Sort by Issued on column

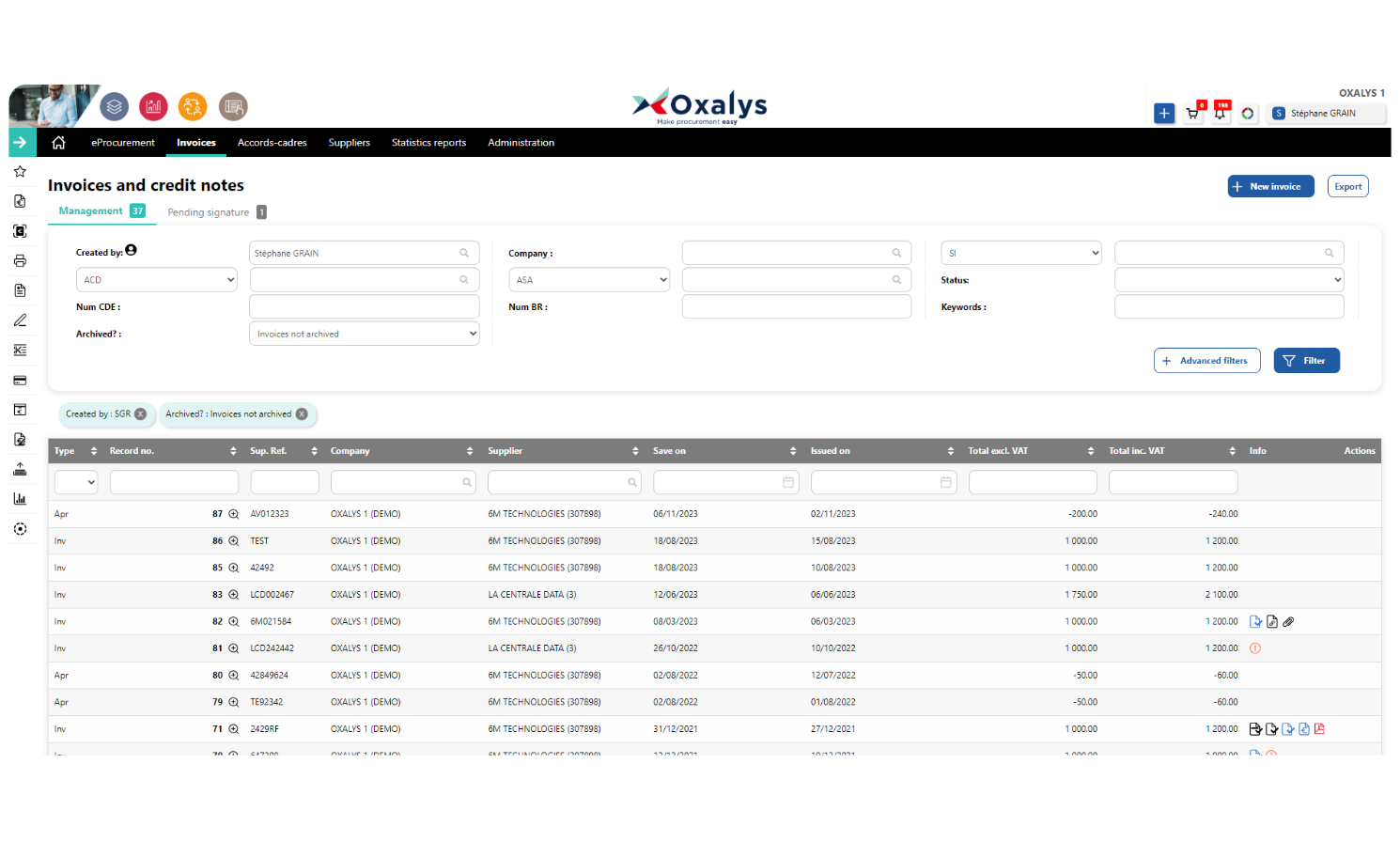click(951, 451)
